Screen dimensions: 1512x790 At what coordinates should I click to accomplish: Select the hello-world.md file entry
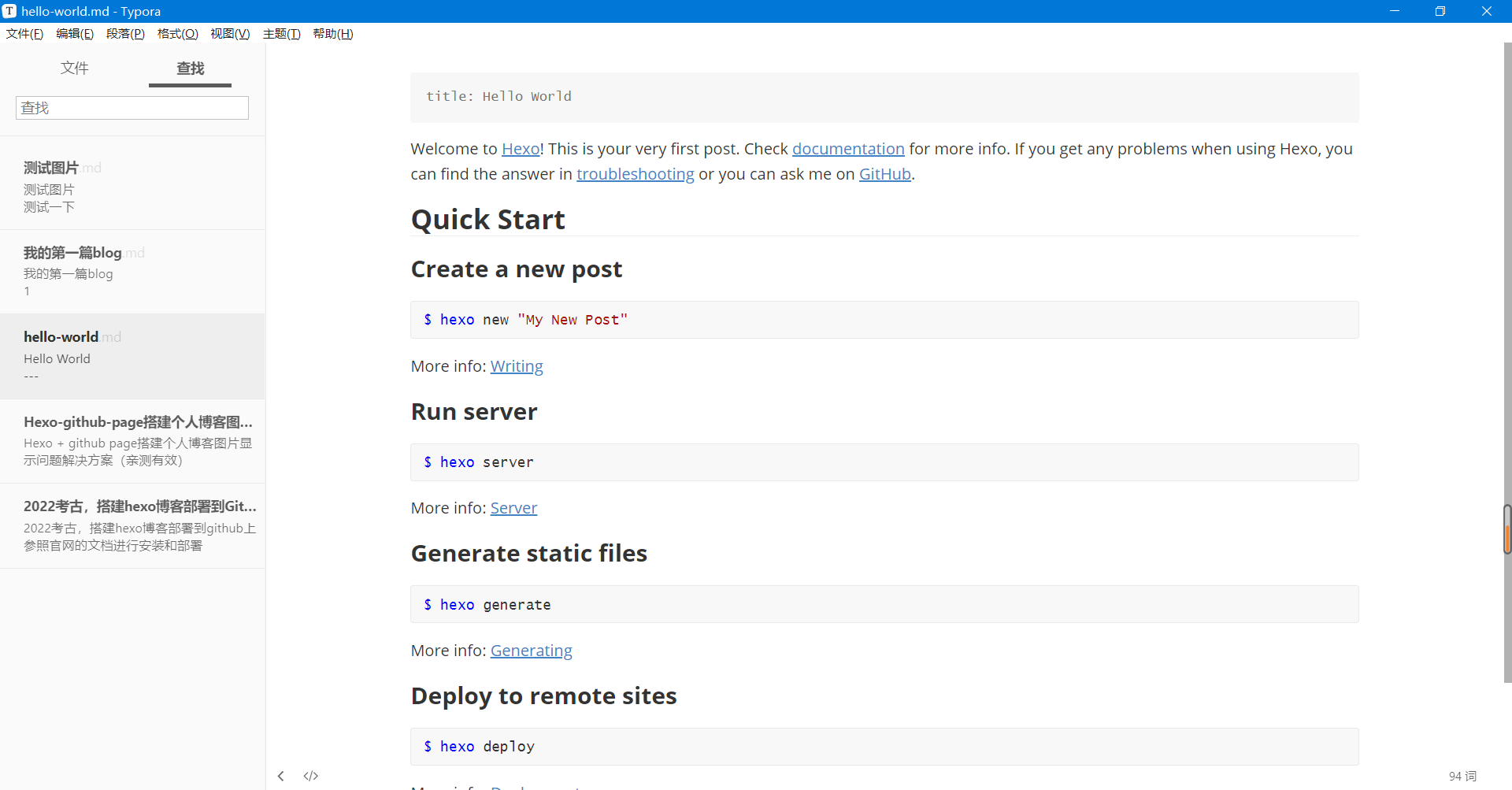click(x=132, y=357)
